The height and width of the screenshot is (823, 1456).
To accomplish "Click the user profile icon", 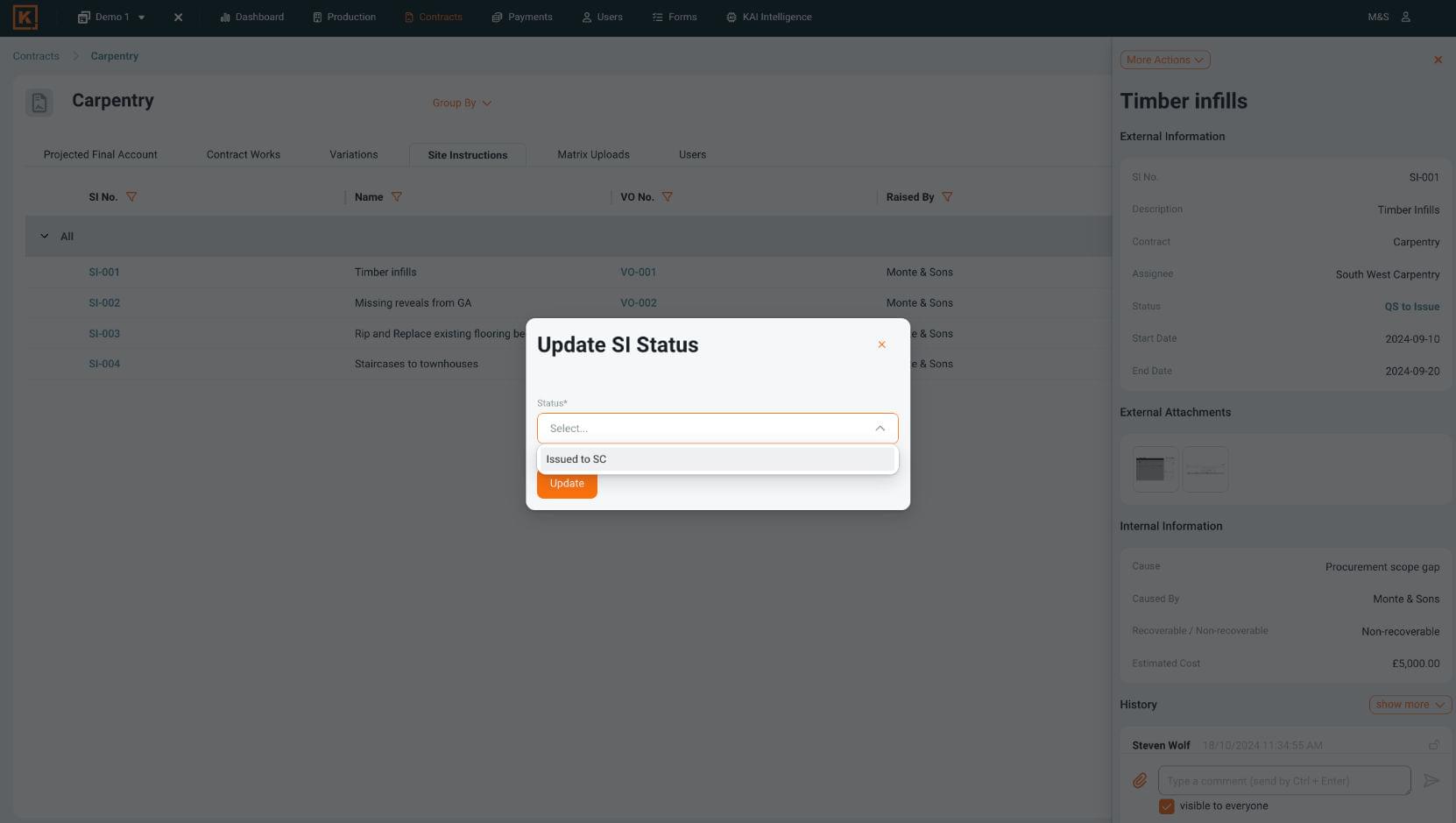I will (1406, 17).
